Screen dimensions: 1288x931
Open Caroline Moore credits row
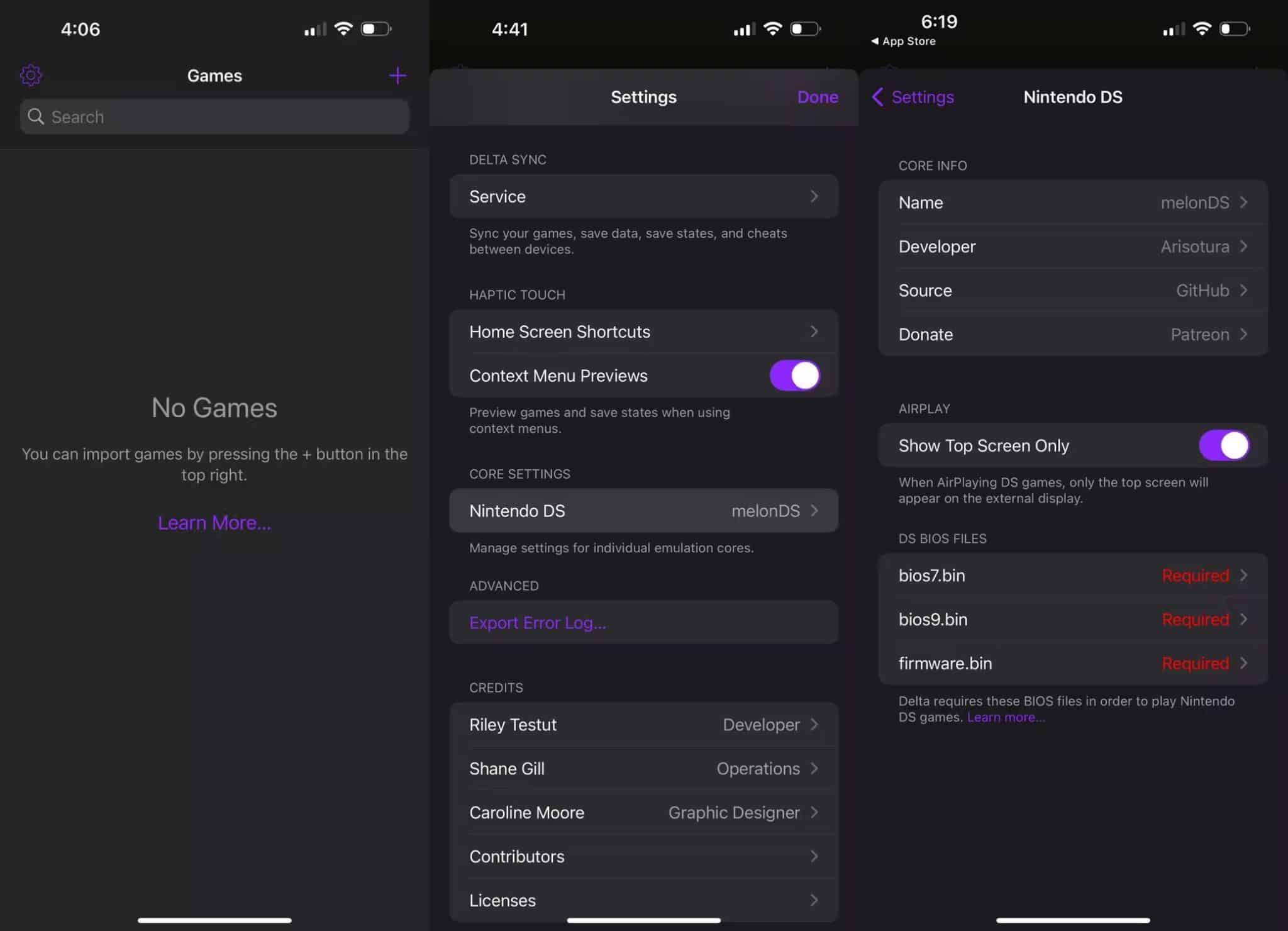point(643,813)
